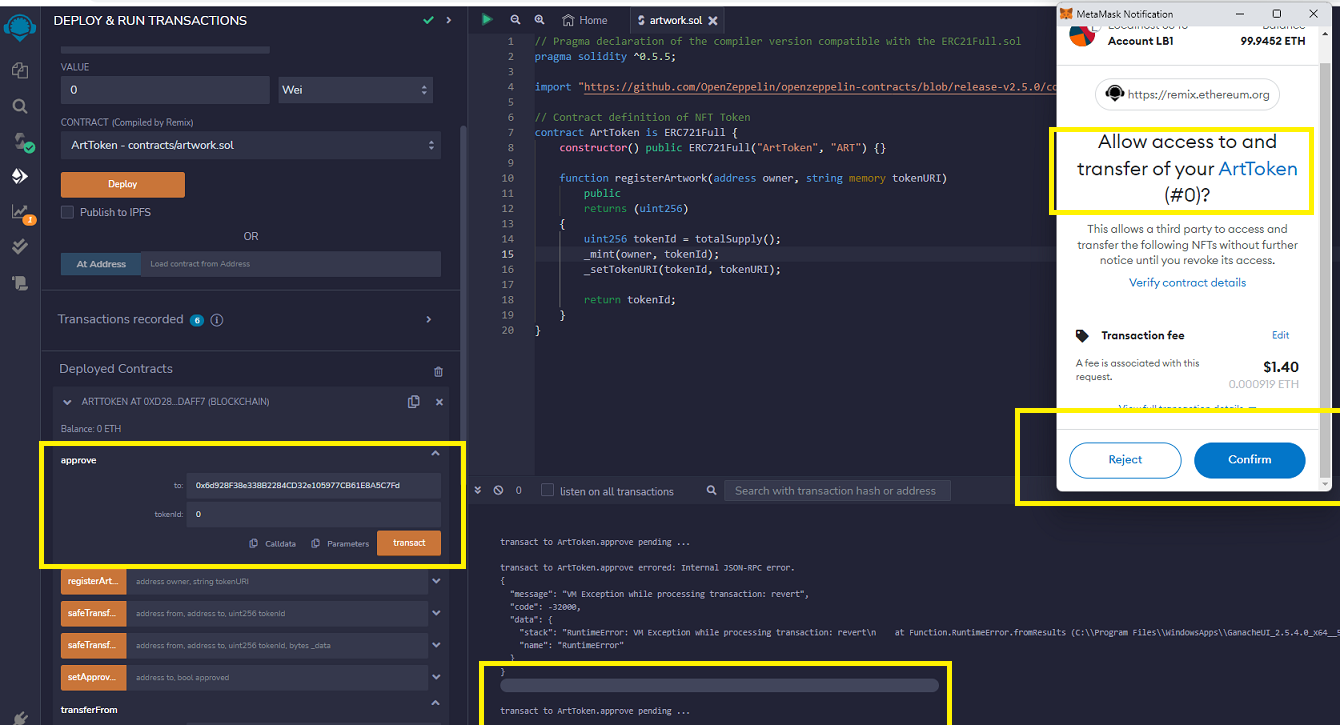Collapse the approve function panel
The width and height of the screenshot is (1340, 725).
(435, 454)
